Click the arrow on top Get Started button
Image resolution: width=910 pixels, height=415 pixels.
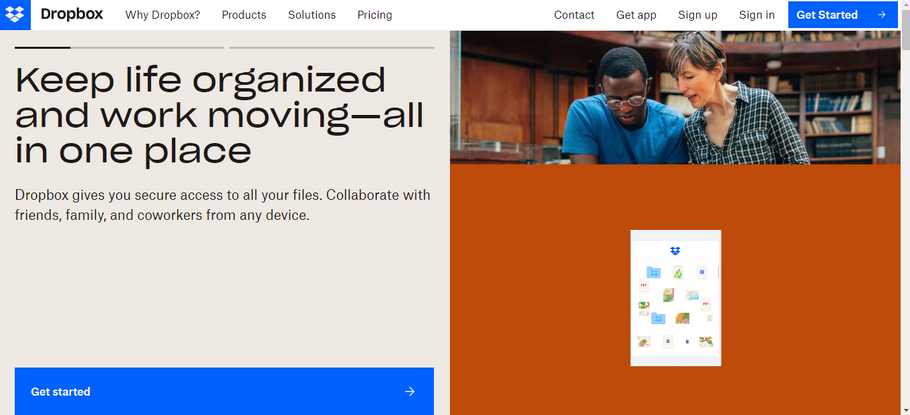pos(881,15)
